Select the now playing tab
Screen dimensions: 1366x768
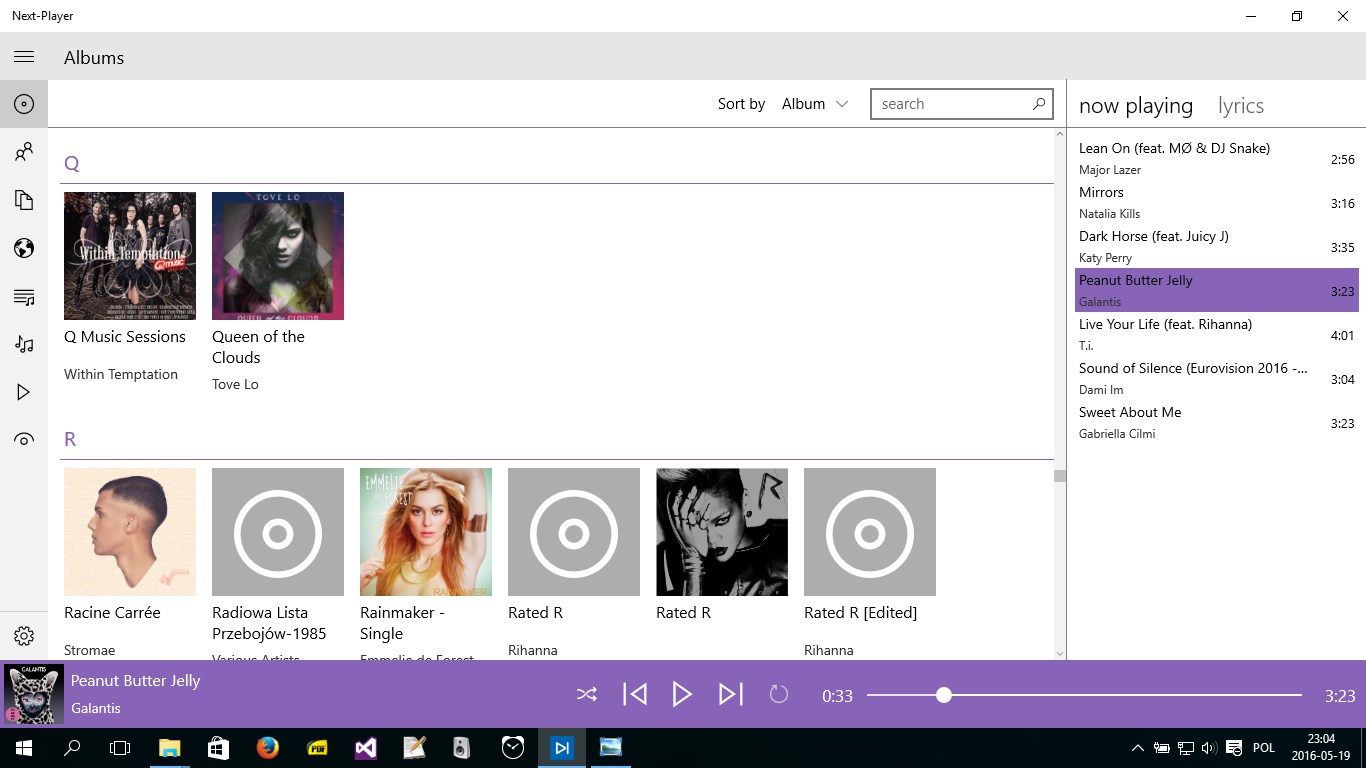(x=1136, y=106)
